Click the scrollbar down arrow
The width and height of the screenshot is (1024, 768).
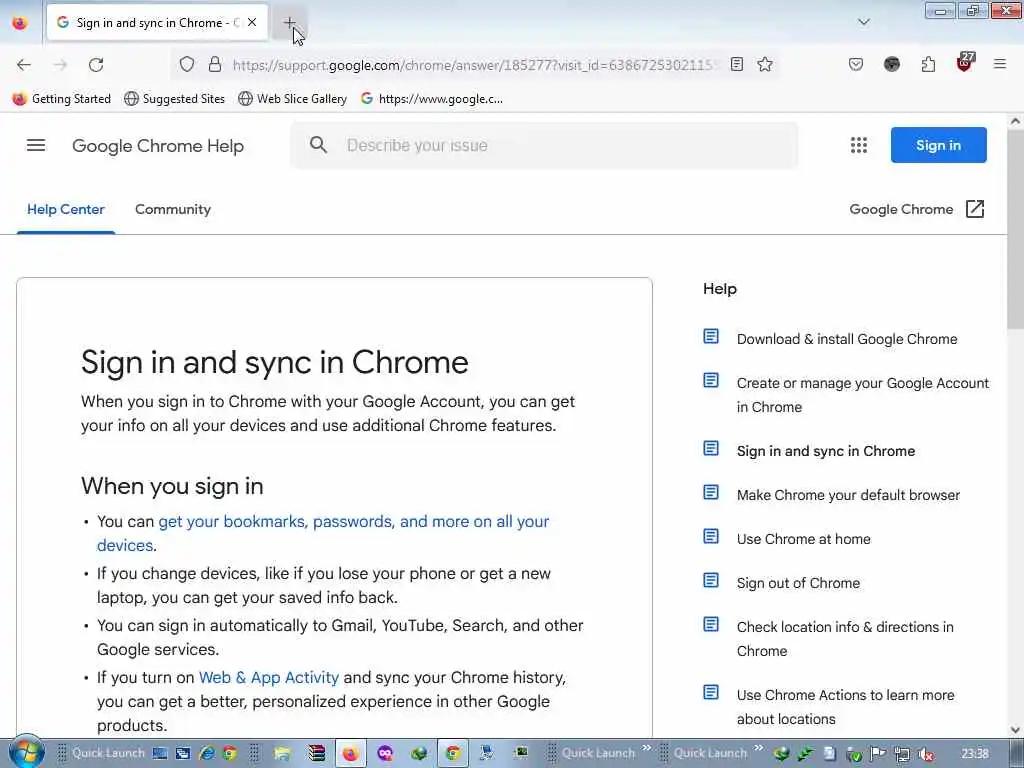pos(1015,730)
